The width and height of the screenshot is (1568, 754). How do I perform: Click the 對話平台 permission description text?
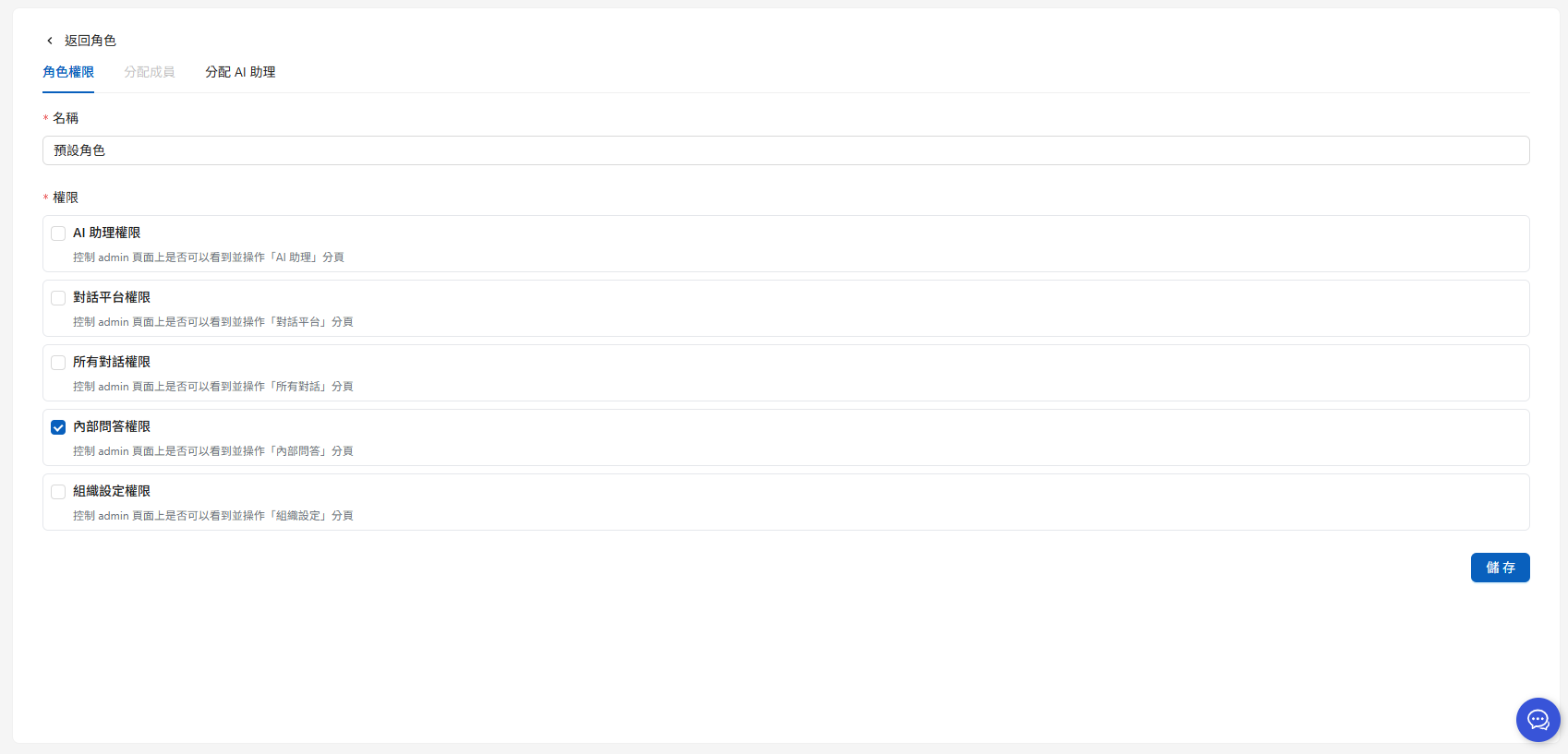tap(213, 322)
